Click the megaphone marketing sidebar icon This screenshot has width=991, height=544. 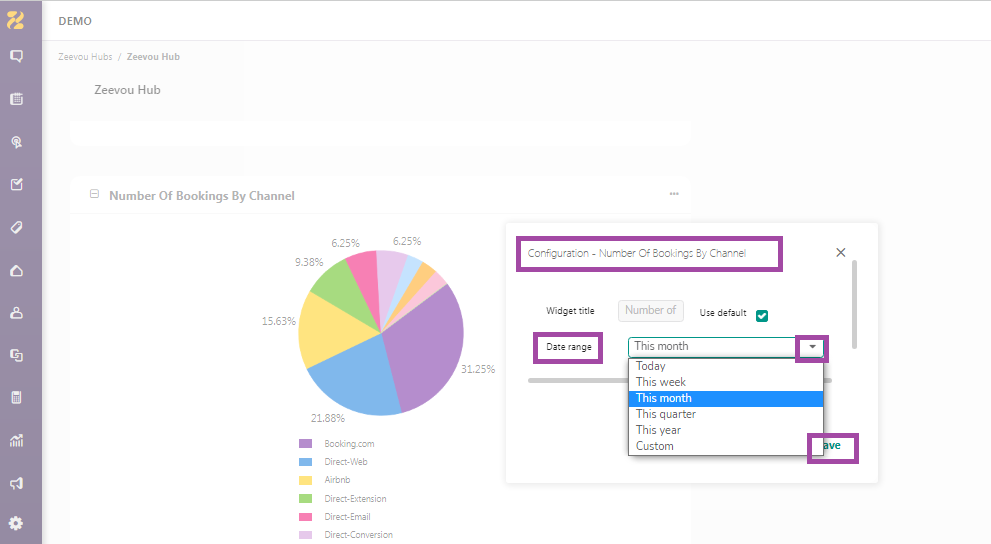coord(17,483)
